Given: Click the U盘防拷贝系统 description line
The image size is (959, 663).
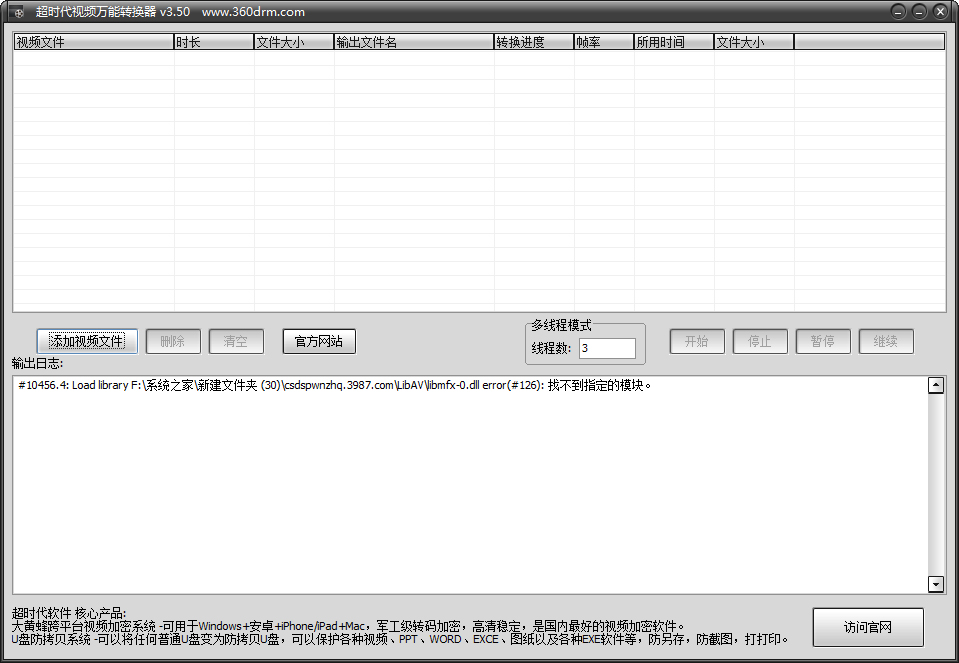Looking at the screenshot, I should [x=400, y=639].
